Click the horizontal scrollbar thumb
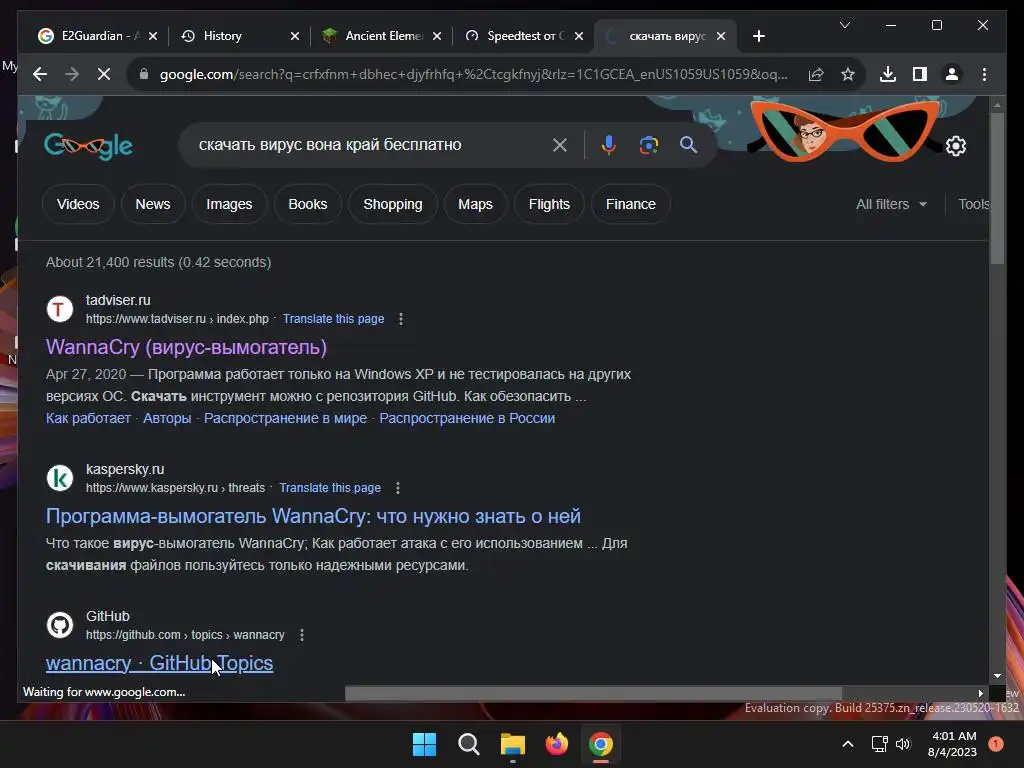The width and height of the screenshot is (1024, 768). pyautogui.click(x=593, y=693)
